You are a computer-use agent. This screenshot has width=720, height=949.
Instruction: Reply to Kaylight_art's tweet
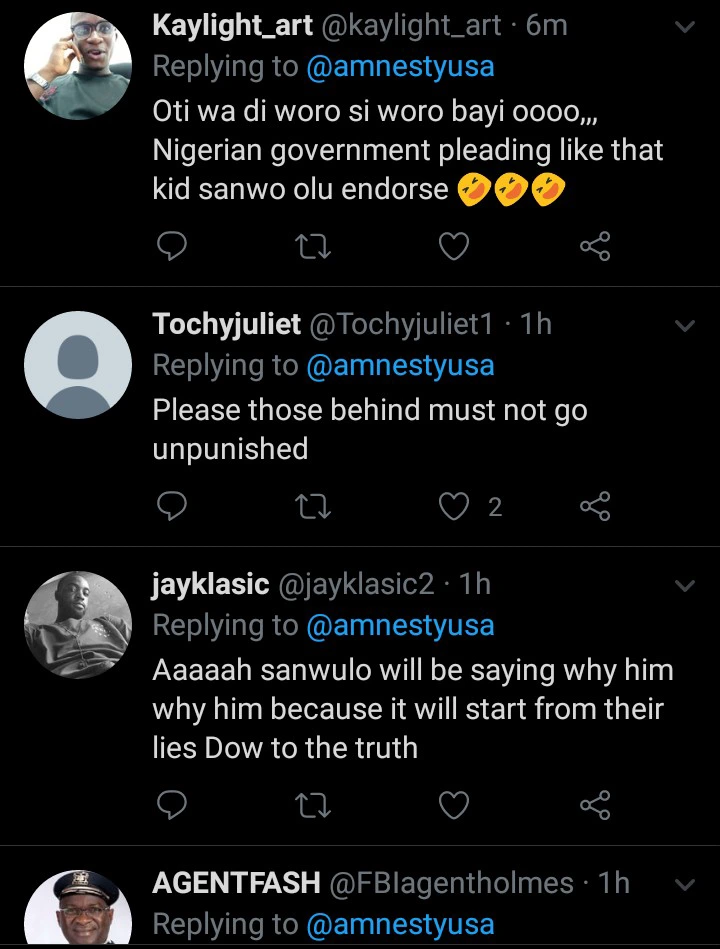point(172,246)
